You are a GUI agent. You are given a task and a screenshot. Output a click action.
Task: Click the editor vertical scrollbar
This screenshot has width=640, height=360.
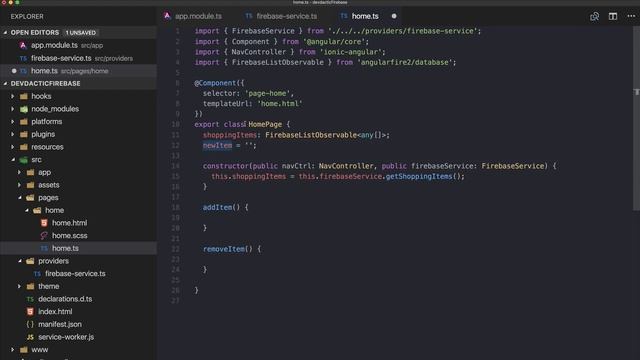click(636, 118)
